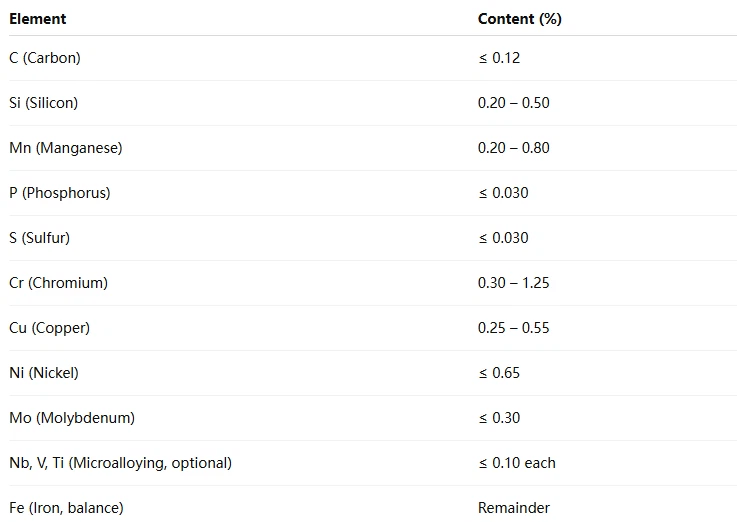The width and height of the screenshot is (737, 522).
Task: Click the Content (%) column header
Action: point(519,19)
